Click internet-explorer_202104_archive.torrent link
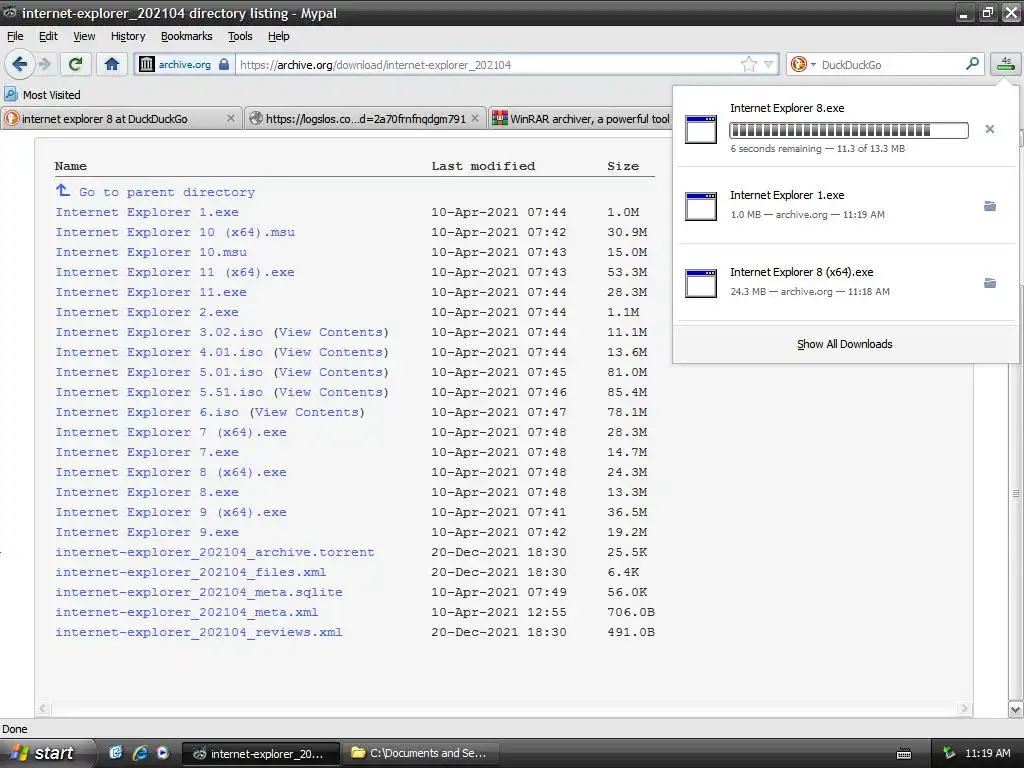The image size is (1024, 768). pyautogui.click(x=215, y=552)
